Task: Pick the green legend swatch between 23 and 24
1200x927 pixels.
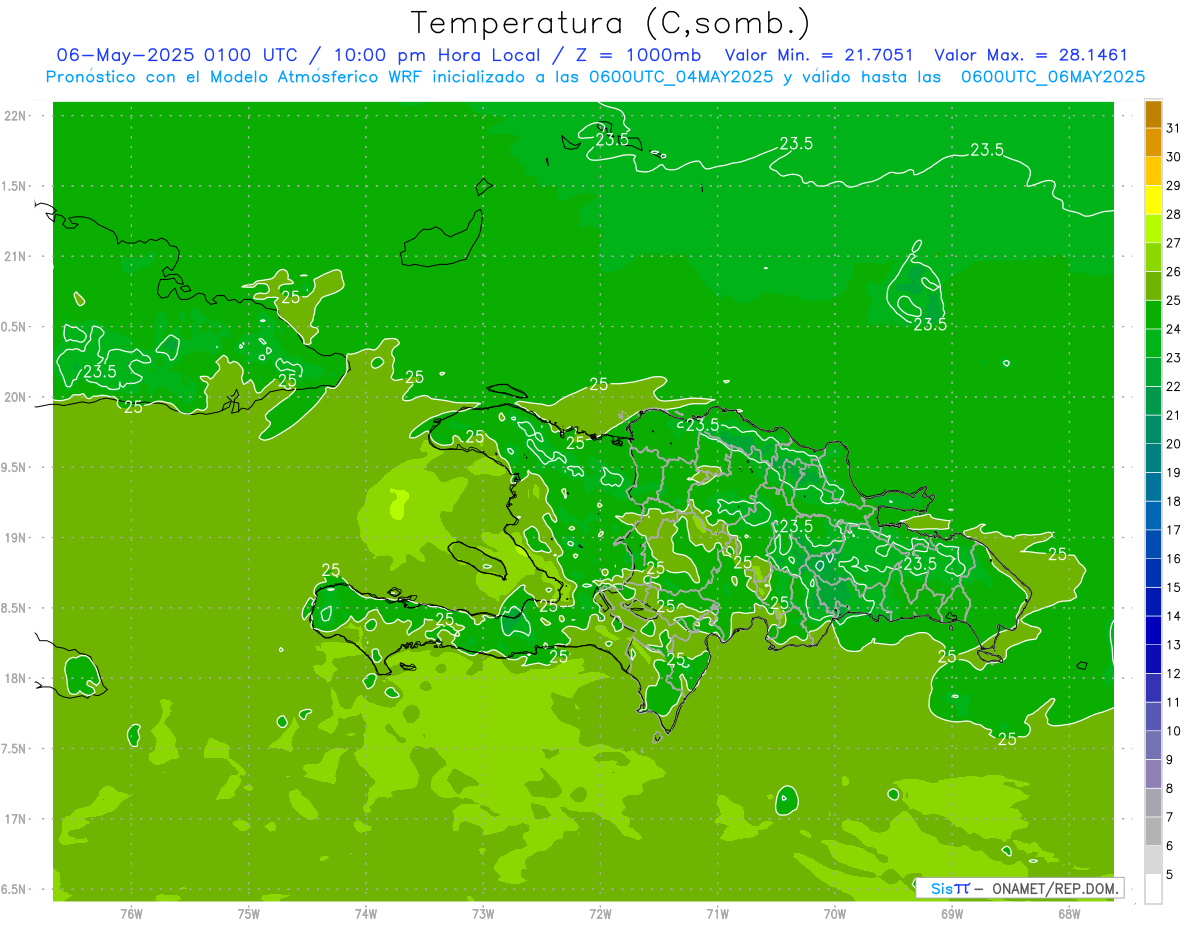Action: pyautogui.click(x=1153, y=343)
